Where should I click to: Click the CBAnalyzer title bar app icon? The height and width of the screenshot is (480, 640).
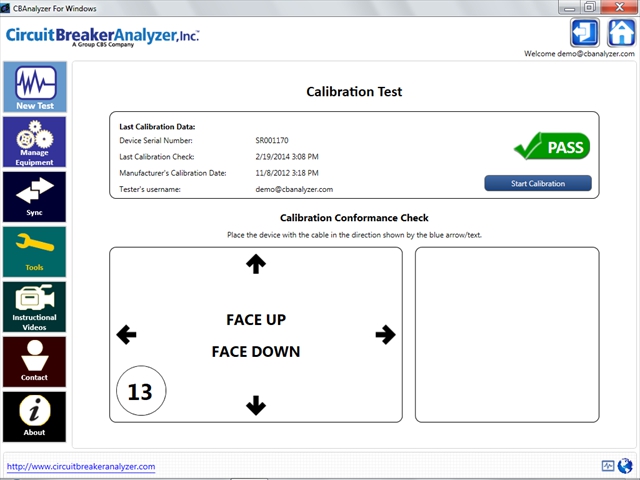coord(5,8)
